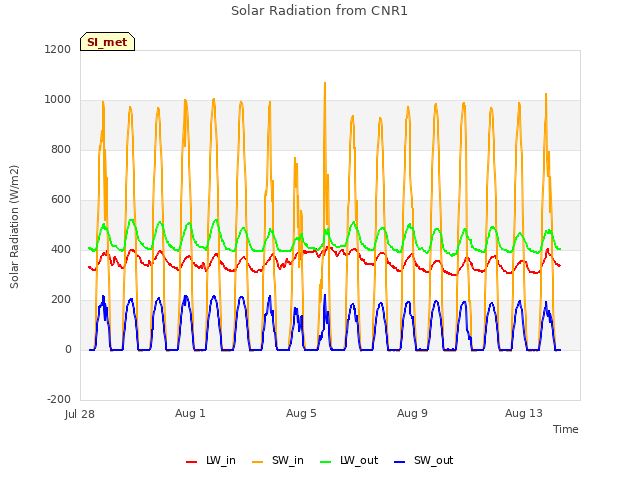Image resolution: width=640 pixels, height=480 pixels.
Task: Click the green LW_out legend swatch
Action: click(x=326, y=462)
